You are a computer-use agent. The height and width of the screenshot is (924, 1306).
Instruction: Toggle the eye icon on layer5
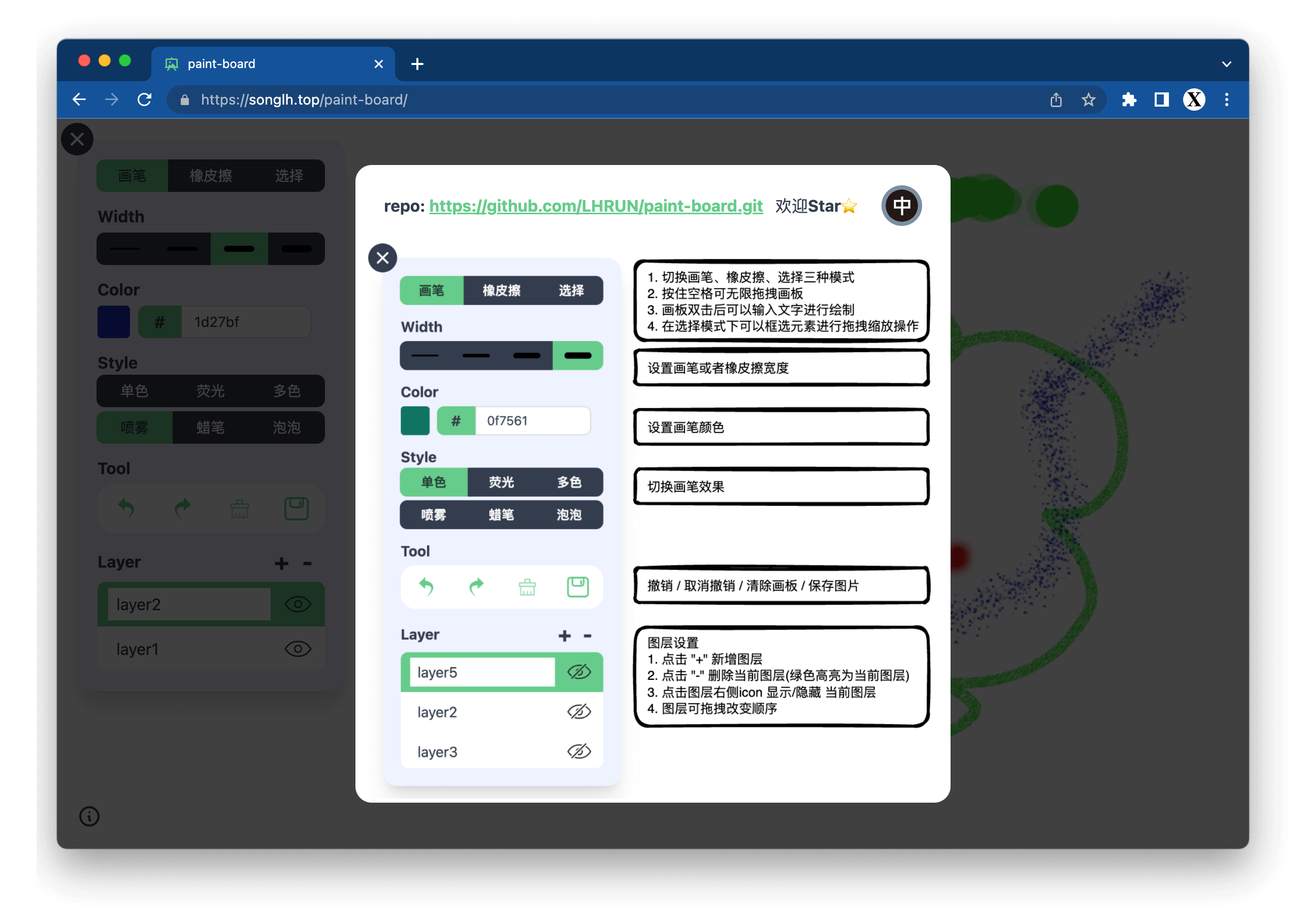579,672
